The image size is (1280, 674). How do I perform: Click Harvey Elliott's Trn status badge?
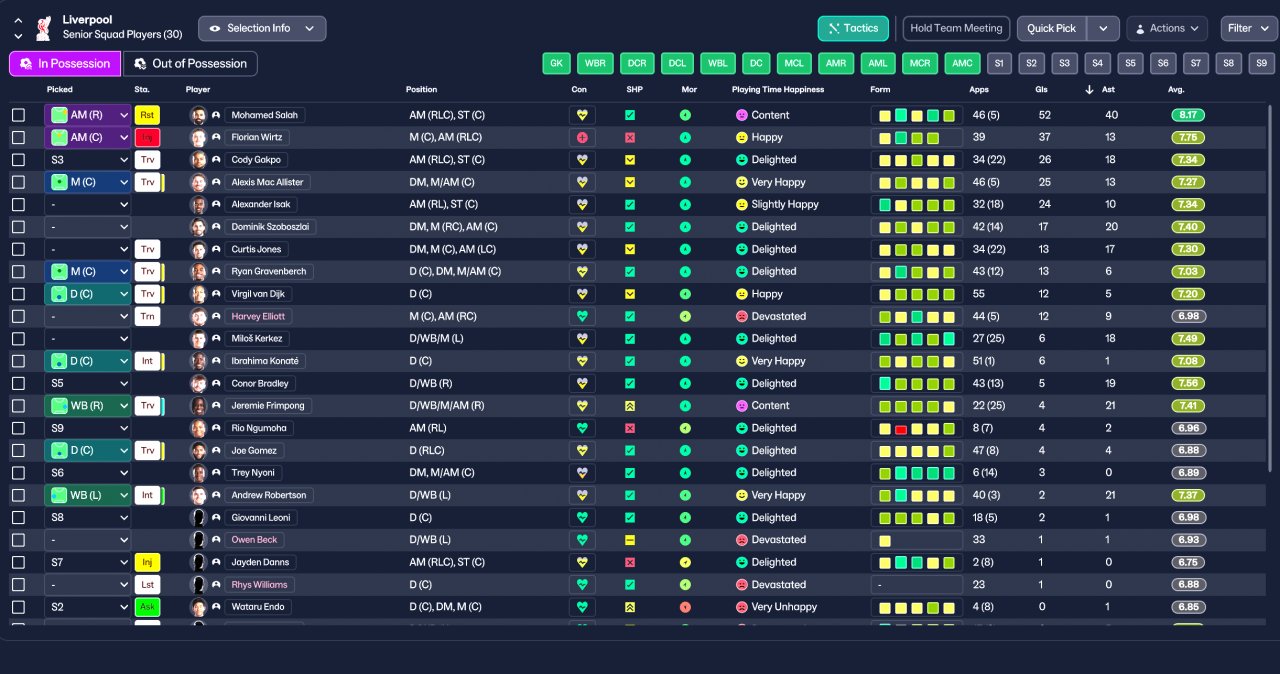147,316
